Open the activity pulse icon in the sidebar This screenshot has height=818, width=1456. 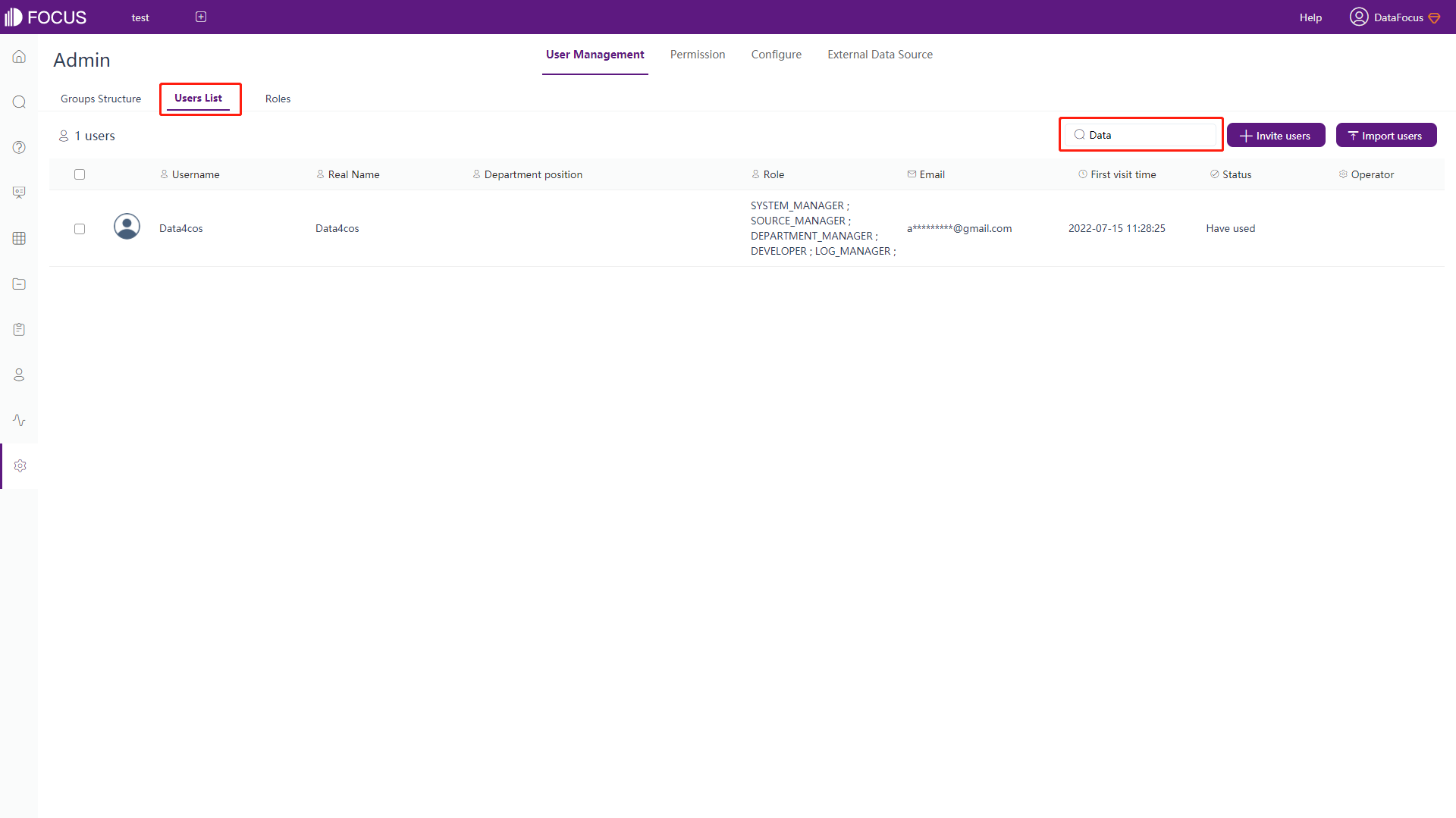[x=19, y=421]
